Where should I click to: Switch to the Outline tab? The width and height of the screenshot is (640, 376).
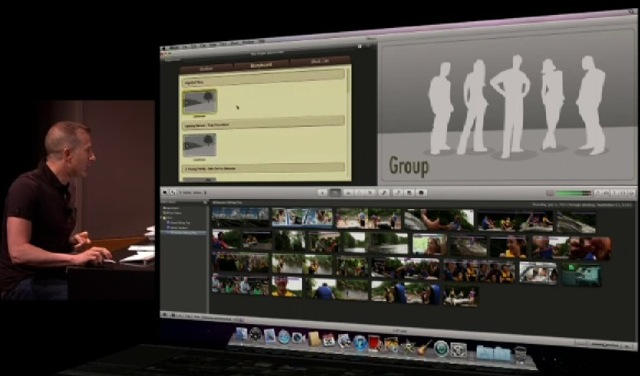tap(206, 69)
